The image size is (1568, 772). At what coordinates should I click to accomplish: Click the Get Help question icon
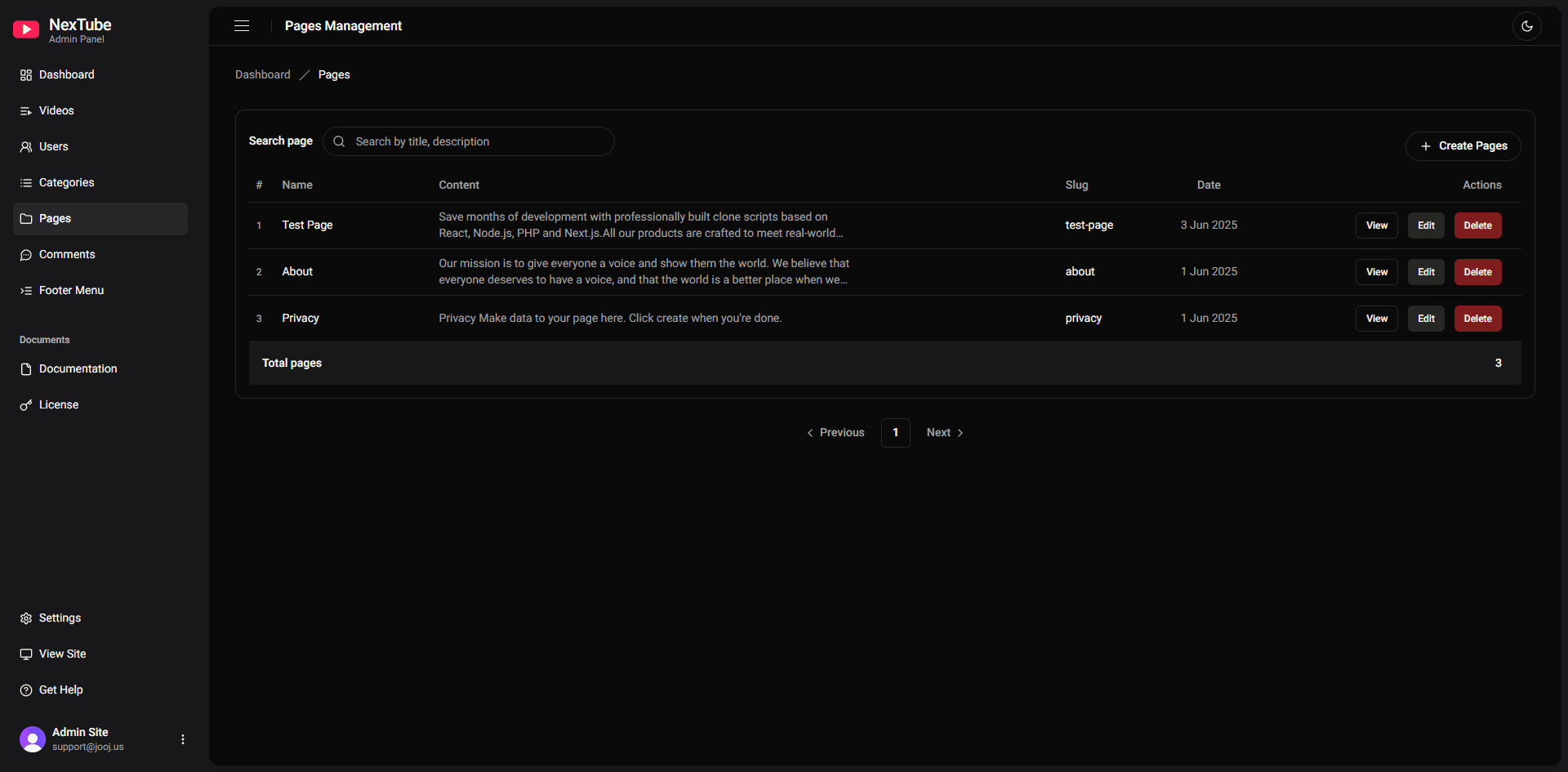[26, 690]
